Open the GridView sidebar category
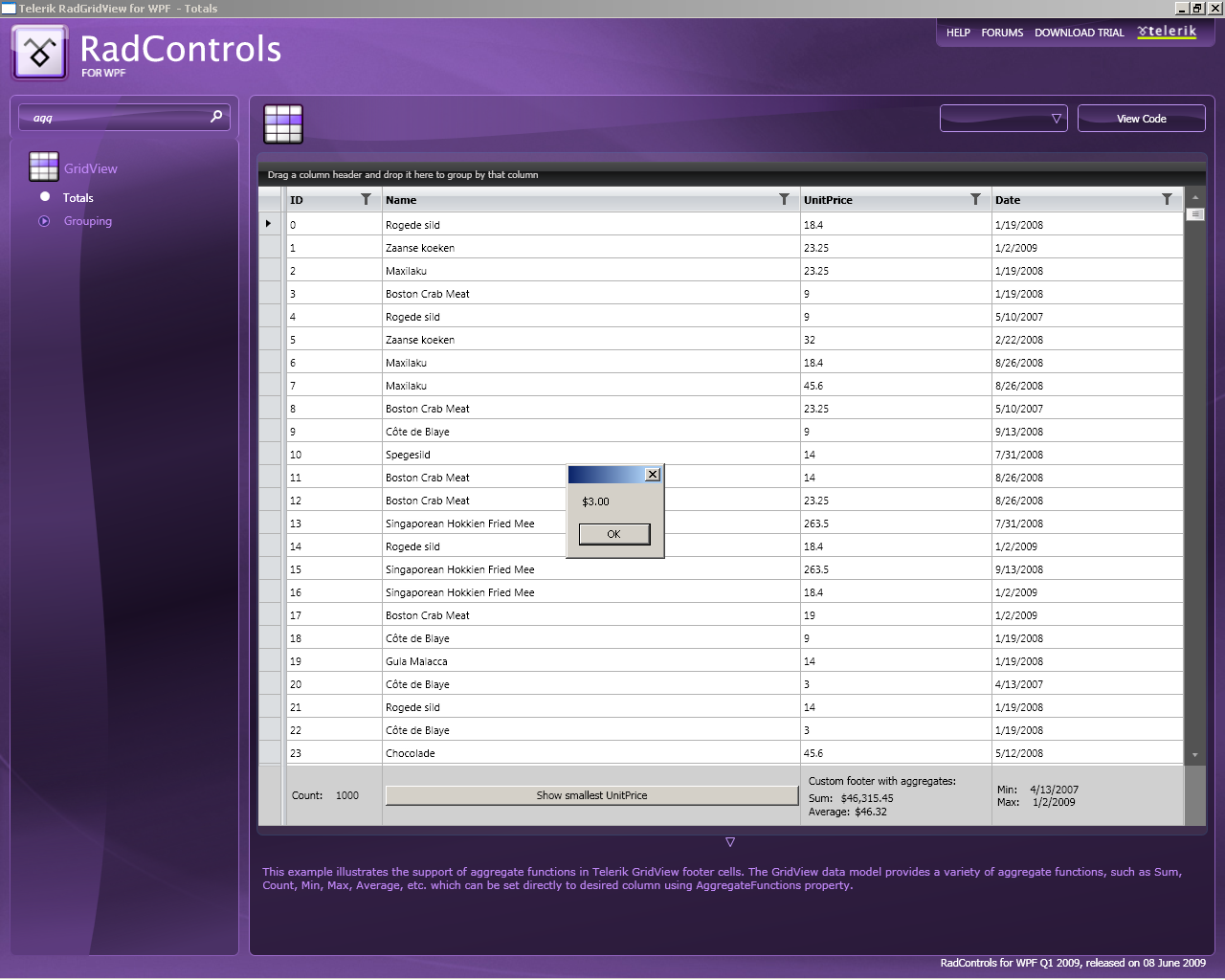The width and height of the screenshot is (1225, 980). (x=91, y=168)
